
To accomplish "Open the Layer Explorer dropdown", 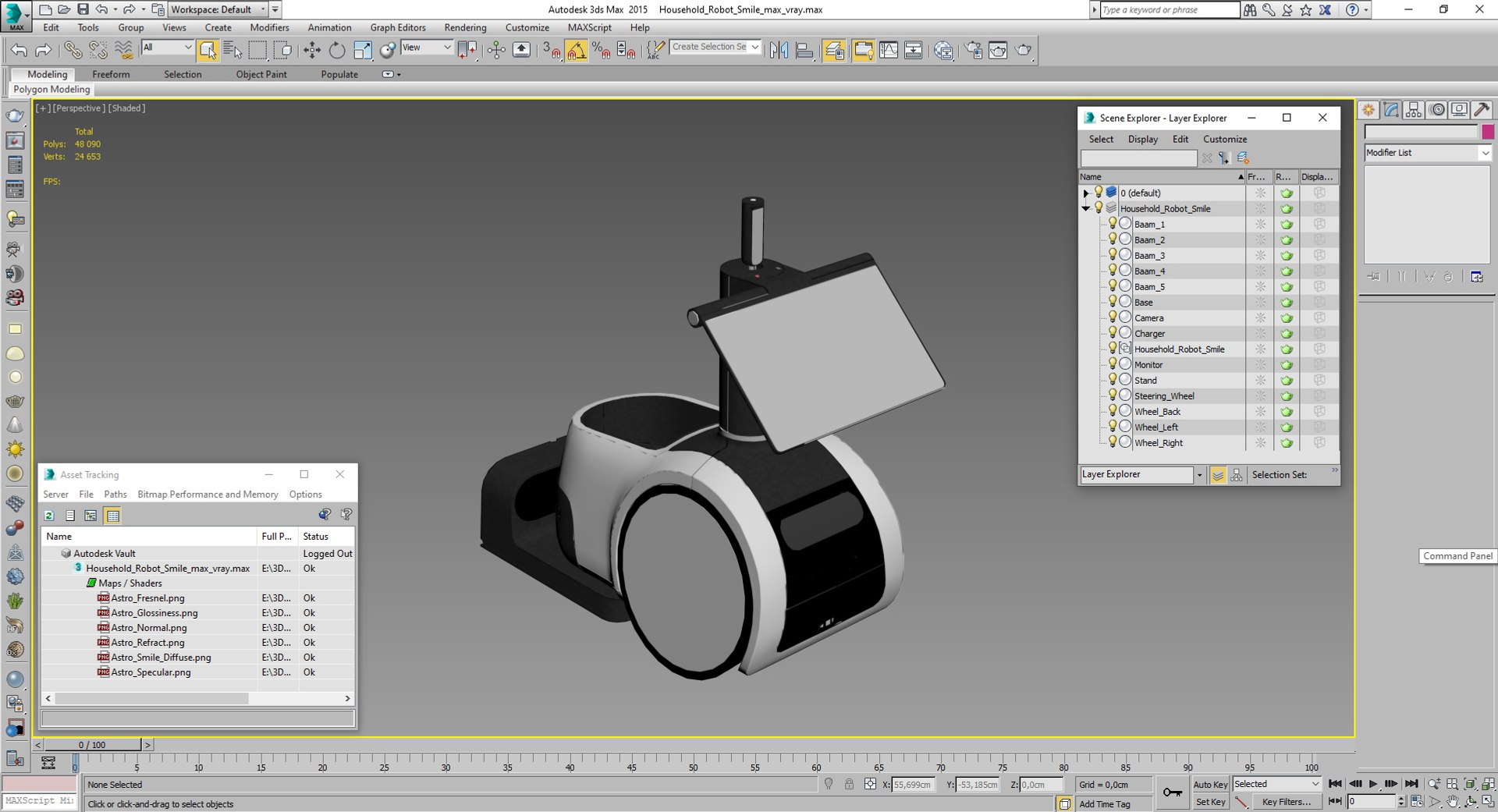I will (x=1142, y=474).
